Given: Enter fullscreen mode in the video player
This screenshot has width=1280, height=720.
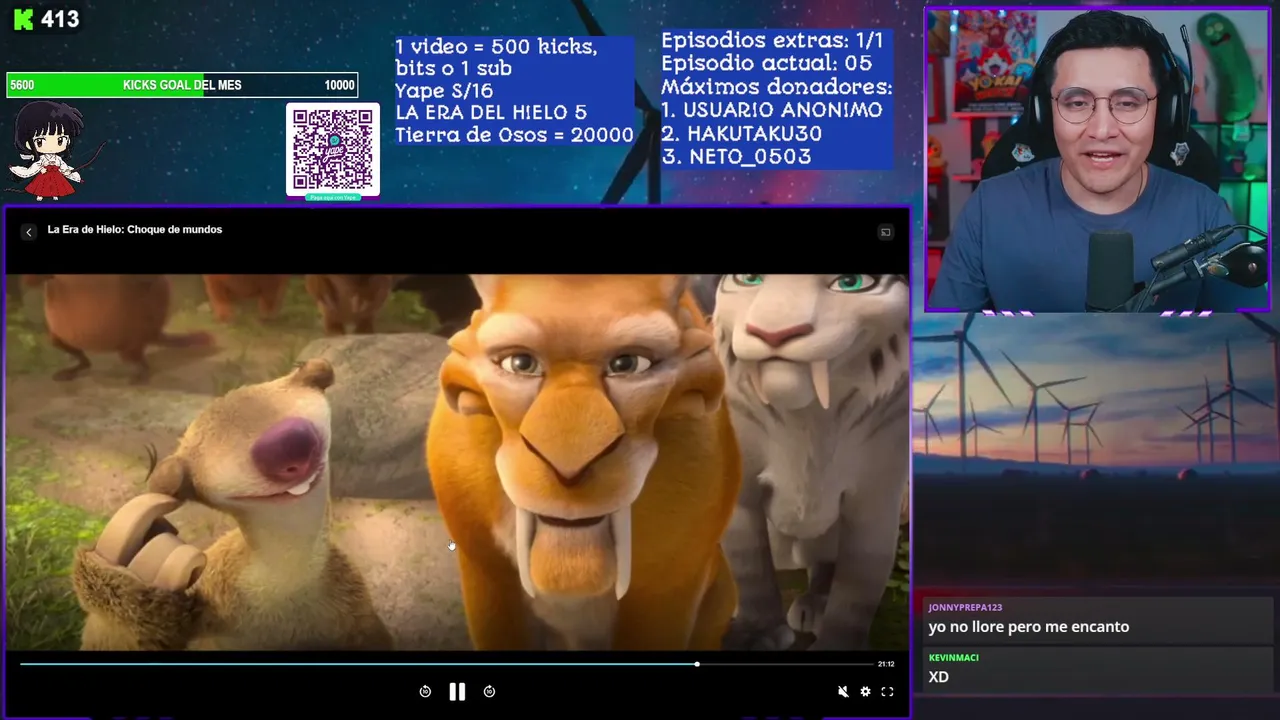Looking at the screenshot, I should point(887,691).
